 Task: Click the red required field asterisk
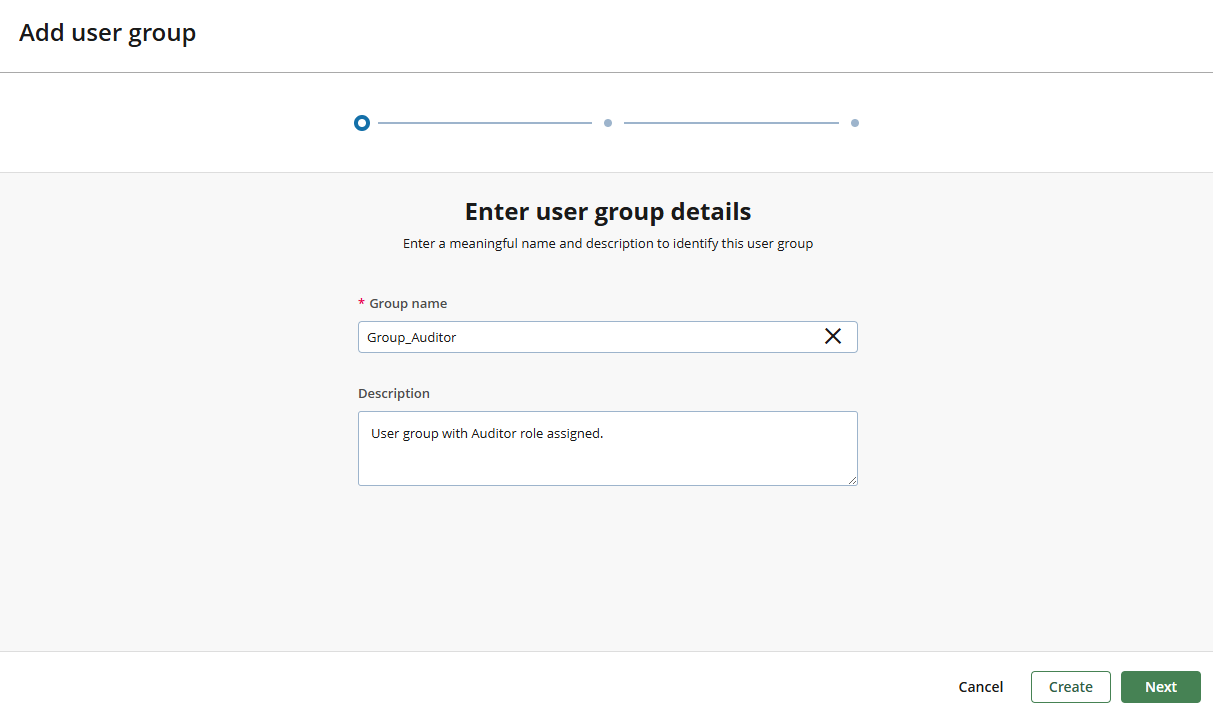361,303
